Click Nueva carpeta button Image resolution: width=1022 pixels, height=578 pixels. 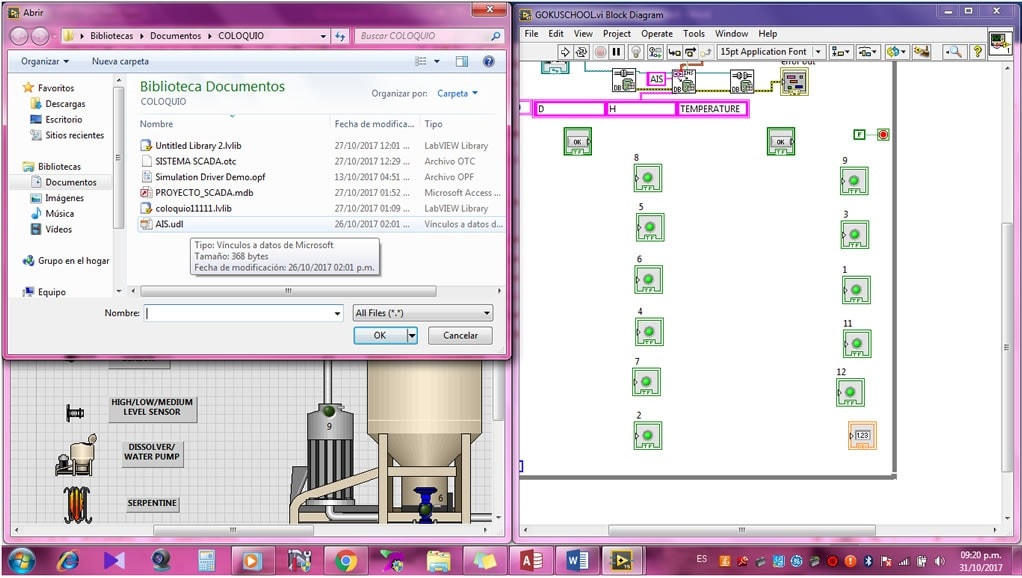[x=120, y=61]
